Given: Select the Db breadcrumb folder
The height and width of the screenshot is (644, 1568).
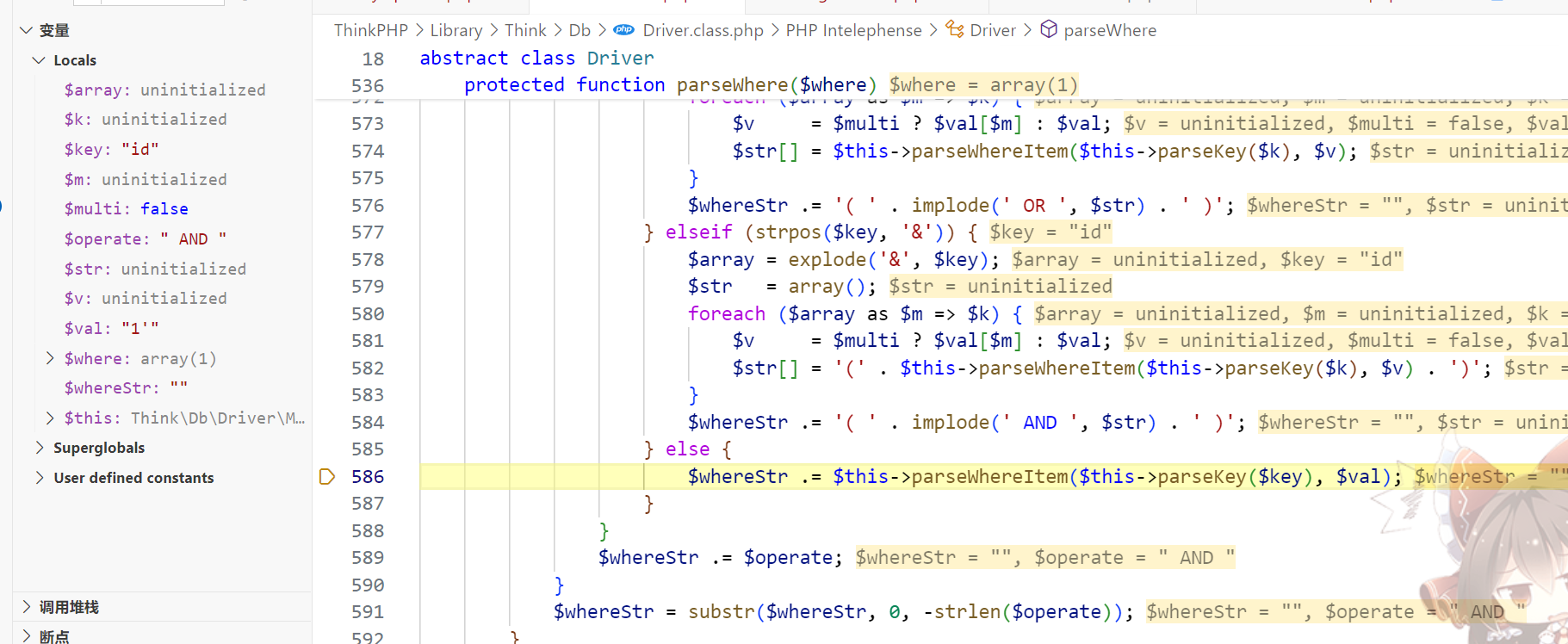Looking at the screenshot, I should click(579, 30).
